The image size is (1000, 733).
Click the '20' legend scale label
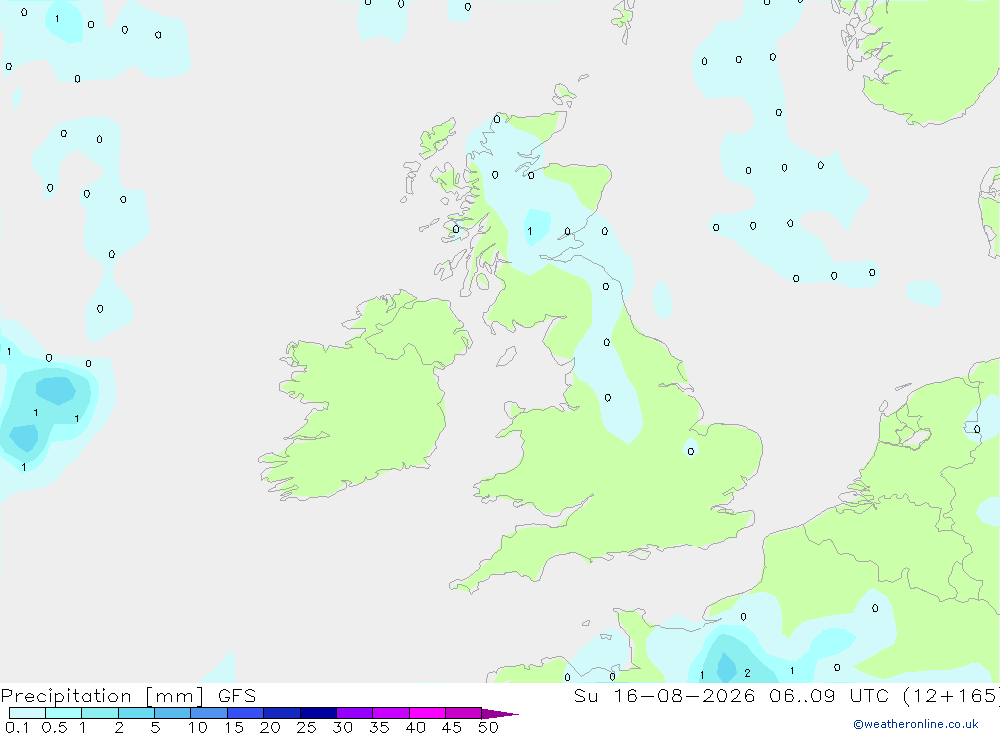pyautogui.click(x=270, y=727)
